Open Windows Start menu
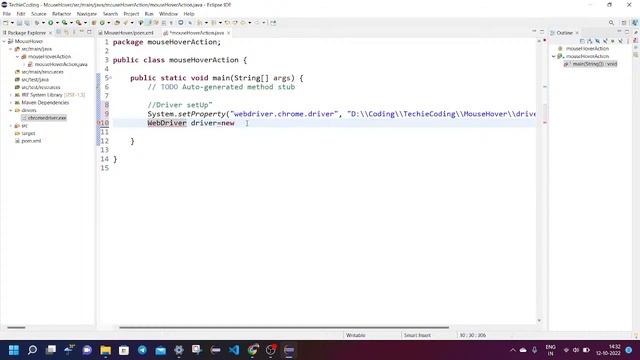The image size is (640, 360). tap(14, 350)
